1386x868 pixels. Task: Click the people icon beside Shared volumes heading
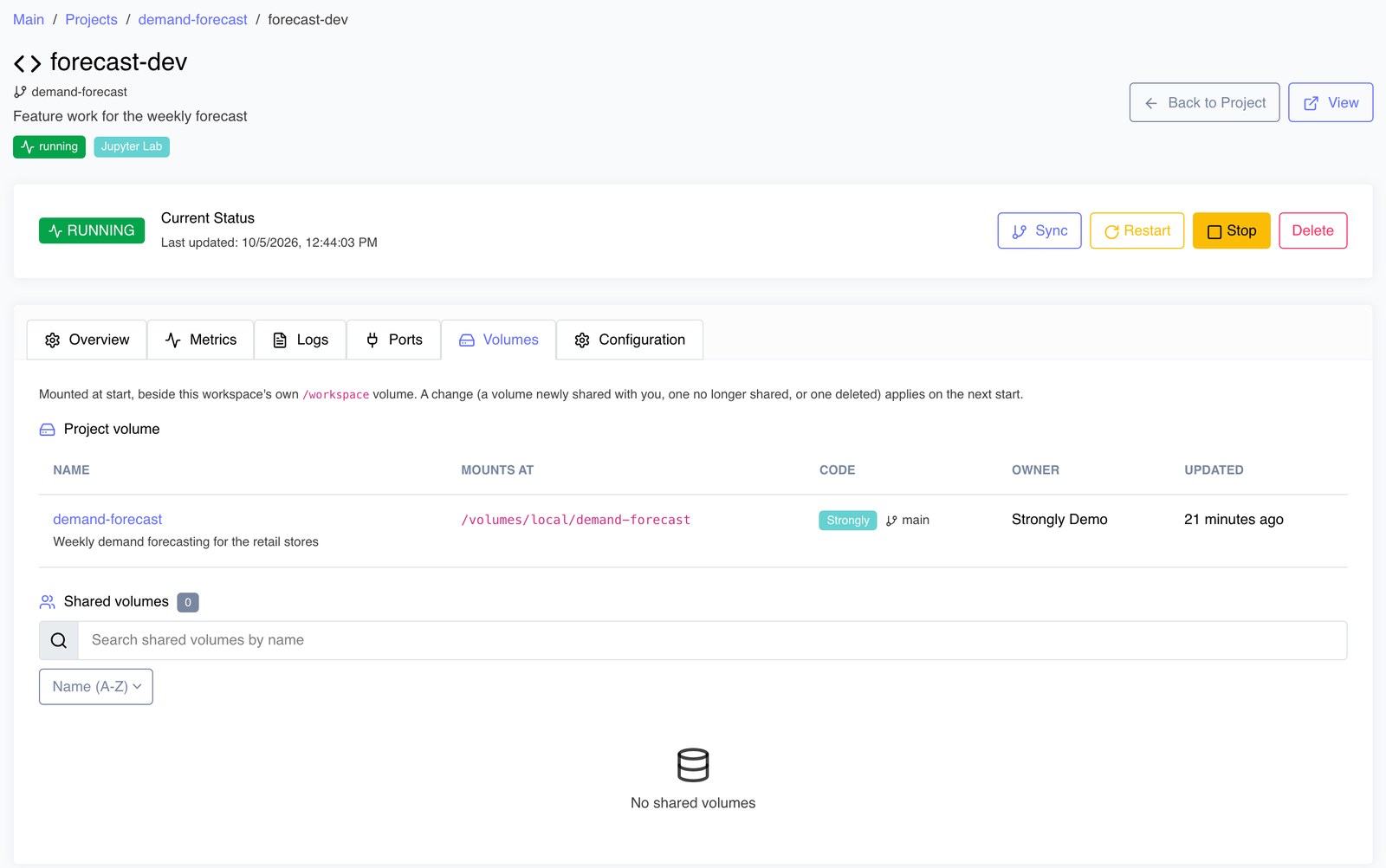48,601
